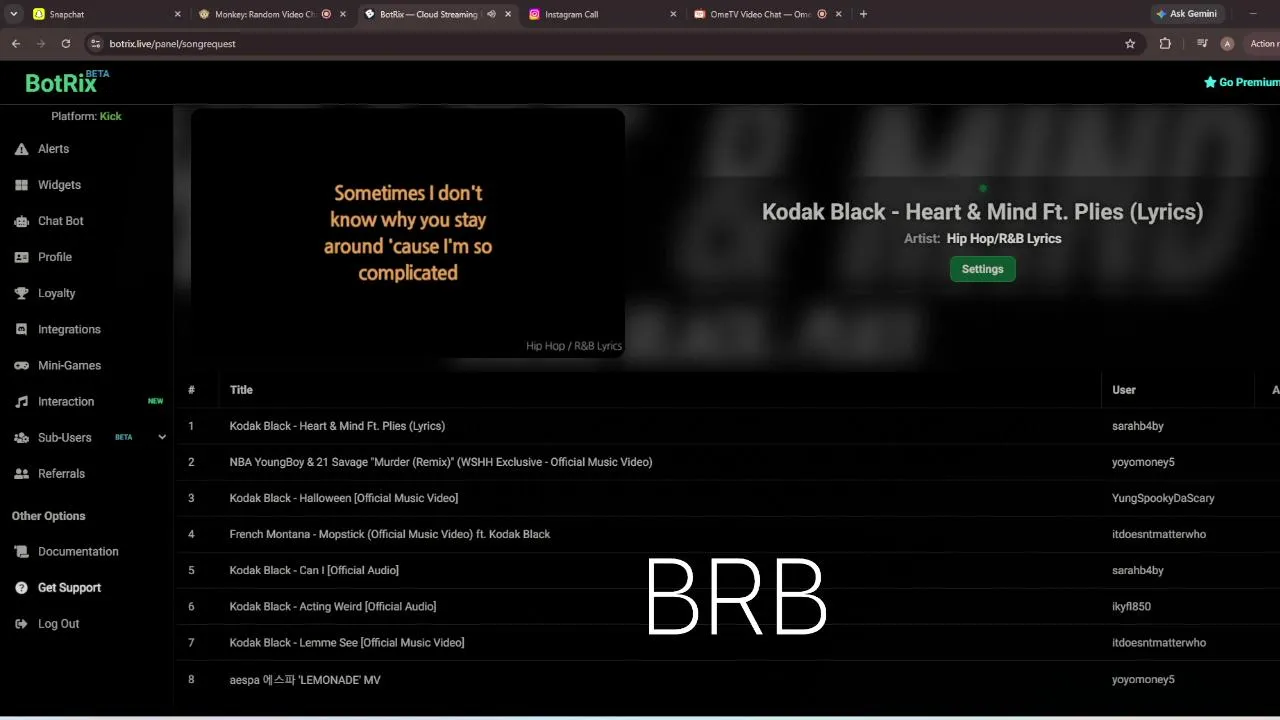1280x720 pixels.
Task: Select the Referrals people icon
Action: (21, 474)
